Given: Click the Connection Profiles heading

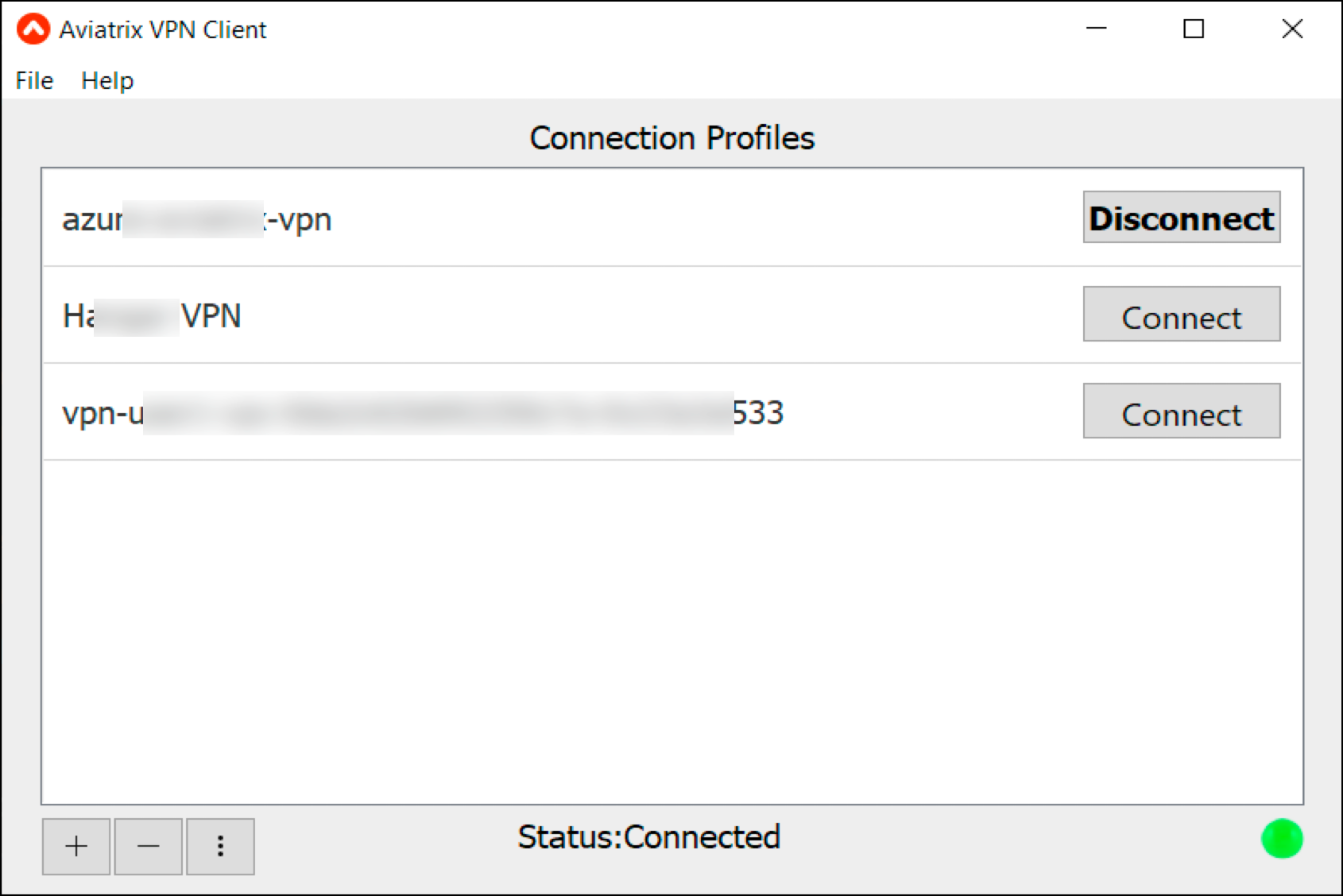Looking at the screenshot, I should pos(671,137).
